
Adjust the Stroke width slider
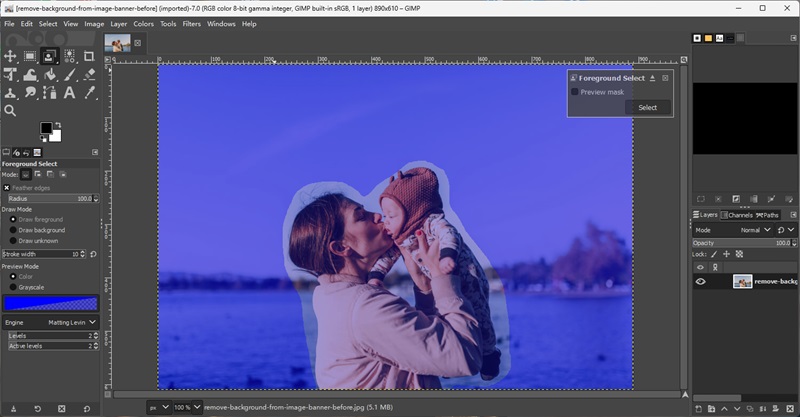coord(44,254)
